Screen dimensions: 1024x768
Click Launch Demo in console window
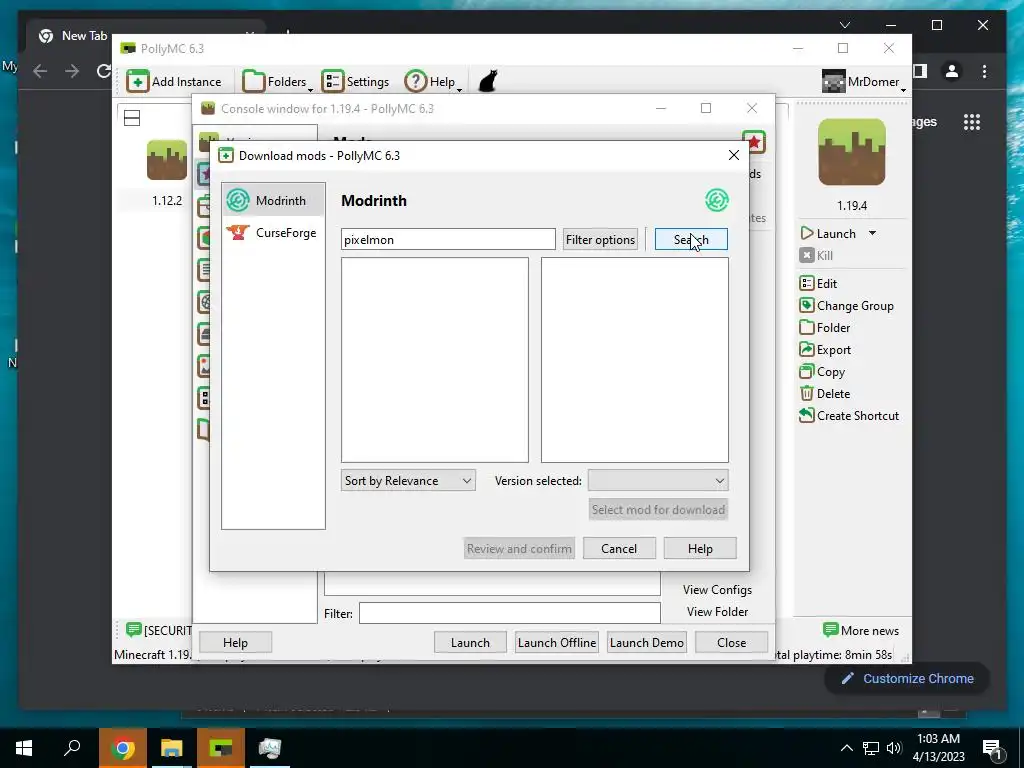point(647,643)
